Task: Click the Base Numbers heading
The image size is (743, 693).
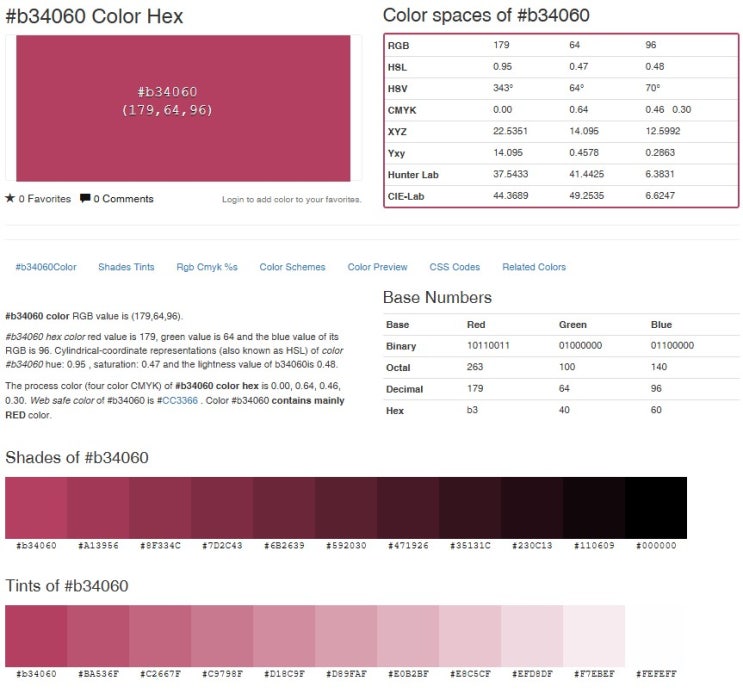Action: [437, 297]
